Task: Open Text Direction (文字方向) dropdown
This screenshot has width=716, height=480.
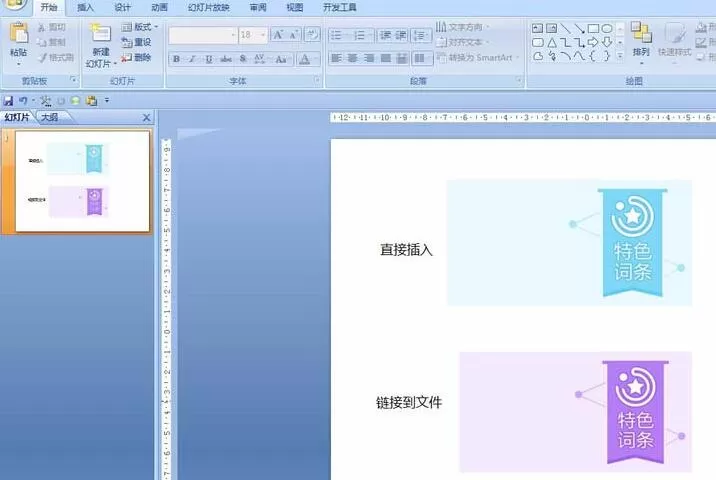Action: (x=462, y=27)
